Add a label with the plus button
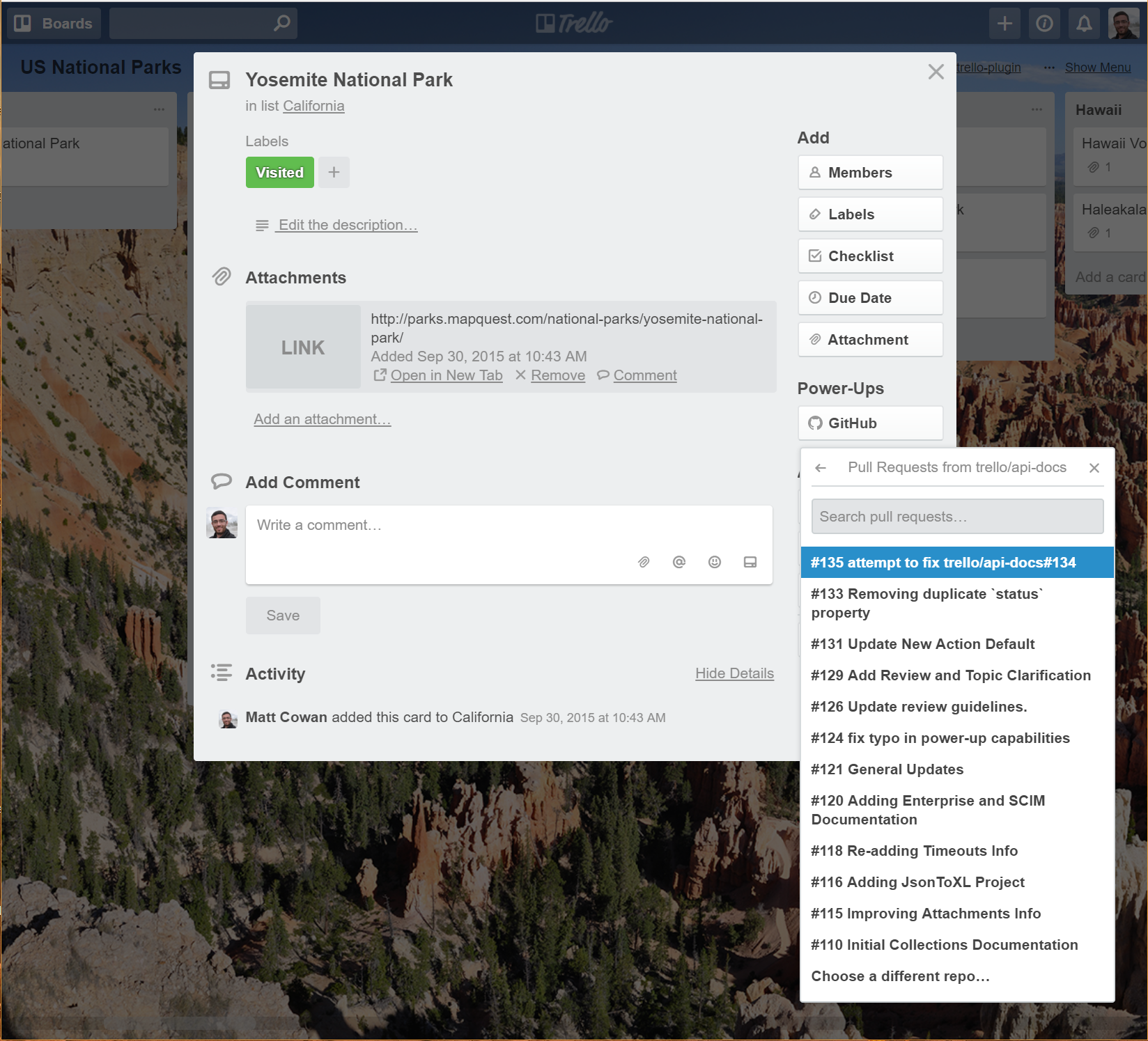1148x1041 pixels. point(334,172)
